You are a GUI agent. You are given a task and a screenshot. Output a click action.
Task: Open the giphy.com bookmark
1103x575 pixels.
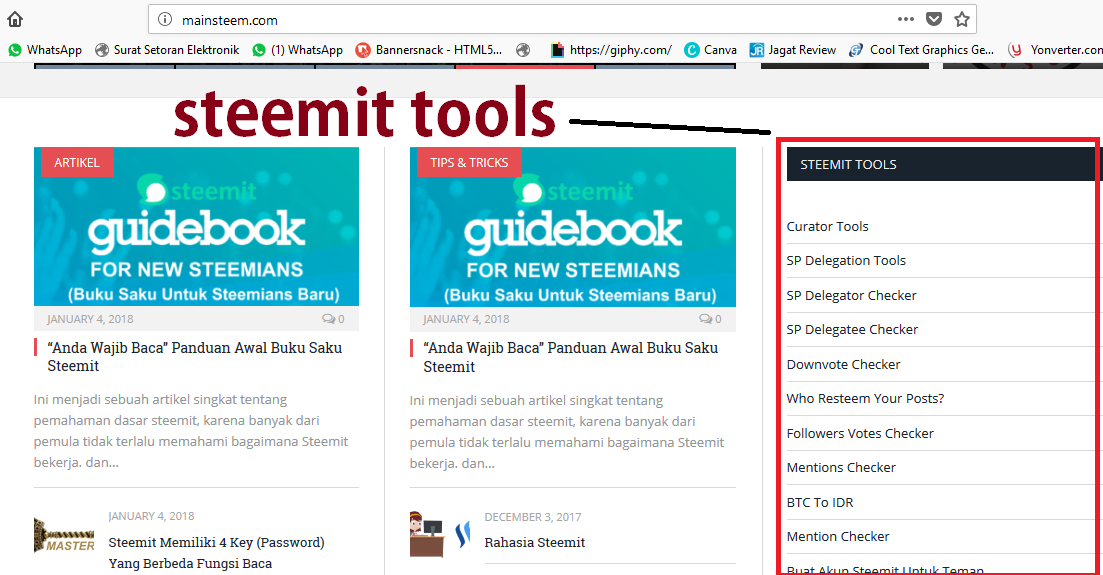(x=611, y=50)
